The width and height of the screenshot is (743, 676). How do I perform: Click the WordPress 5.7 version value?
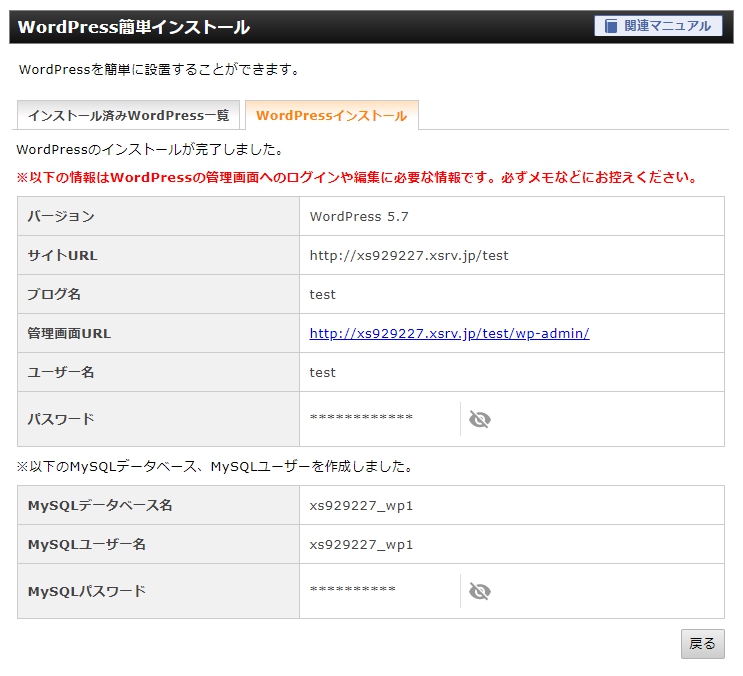(x=359, y=216)
